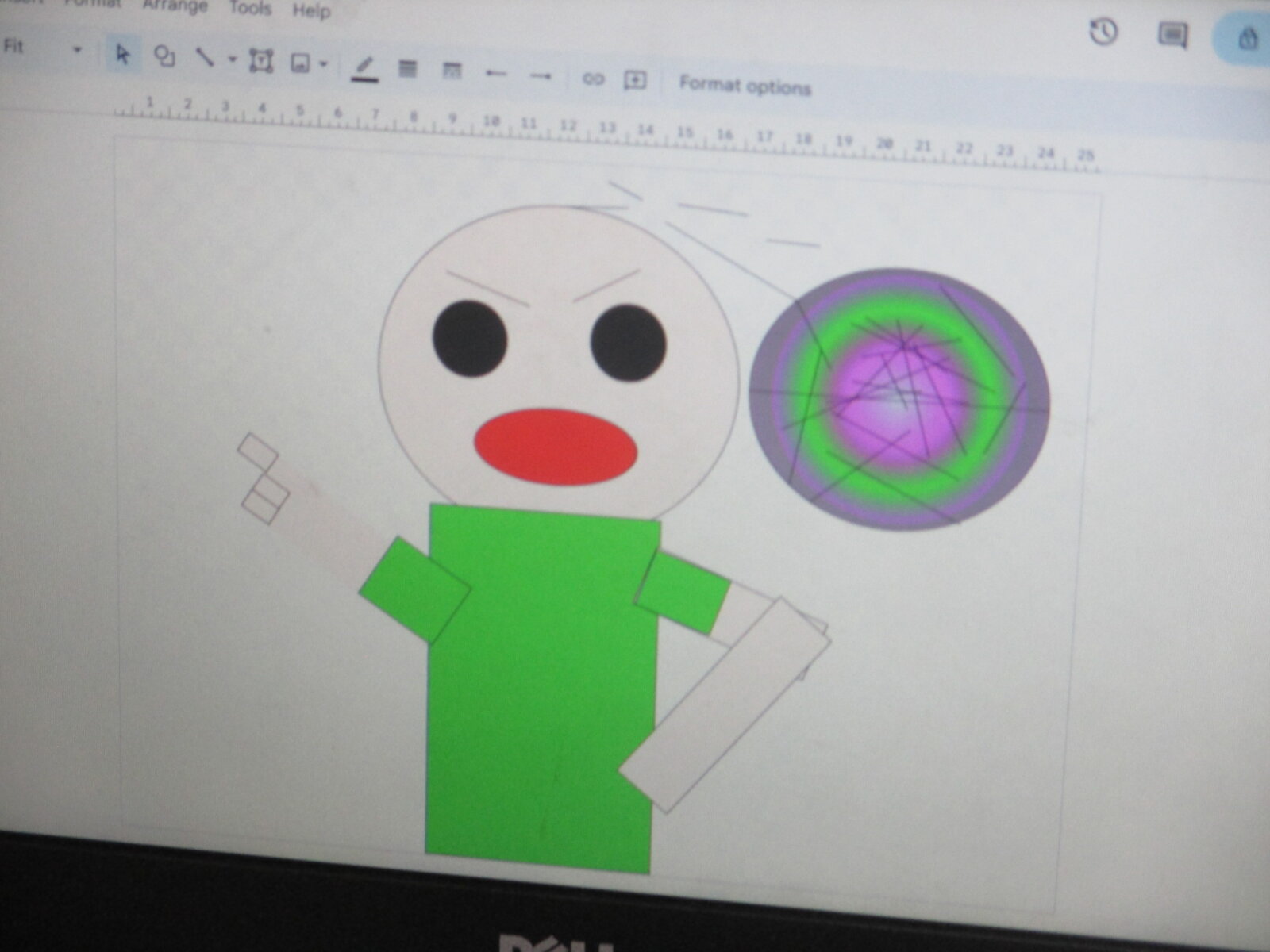1270x952 pixels.
Task: Select the purple and green gradient orb
Action: click(899, 399)
